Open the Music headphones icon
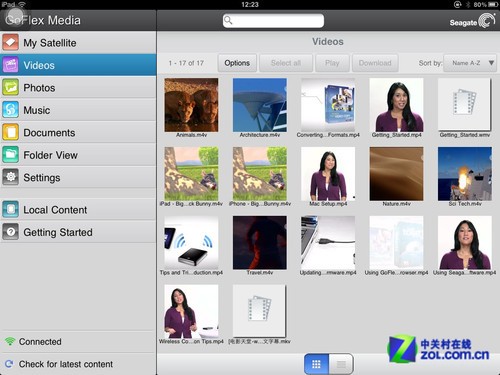 click(10, 110)
